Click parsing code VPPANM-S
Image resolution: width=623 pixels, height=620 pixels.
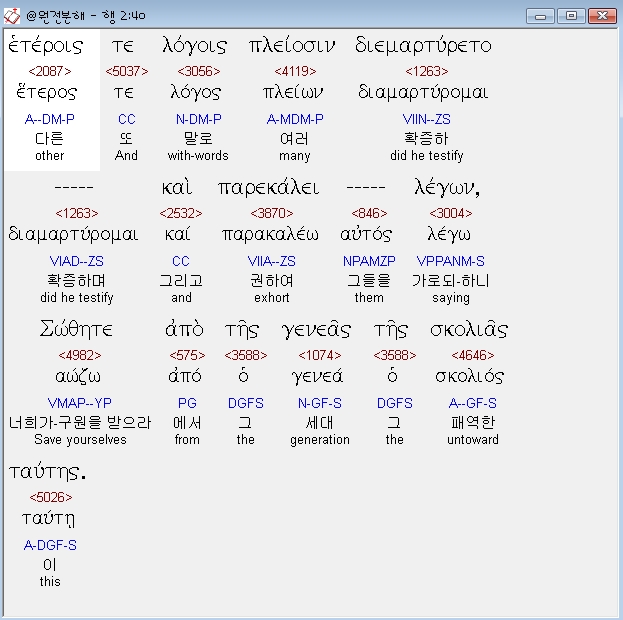pos(451,261)
